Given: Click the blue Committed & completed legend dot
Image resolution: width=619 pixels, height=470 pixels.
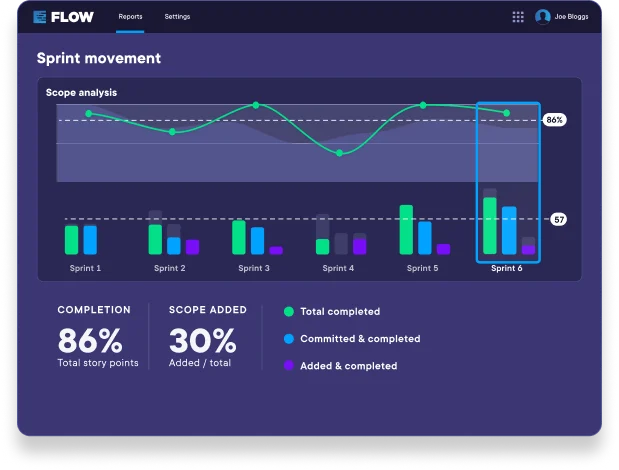Looking at the screenshot, I should point(289,339).
